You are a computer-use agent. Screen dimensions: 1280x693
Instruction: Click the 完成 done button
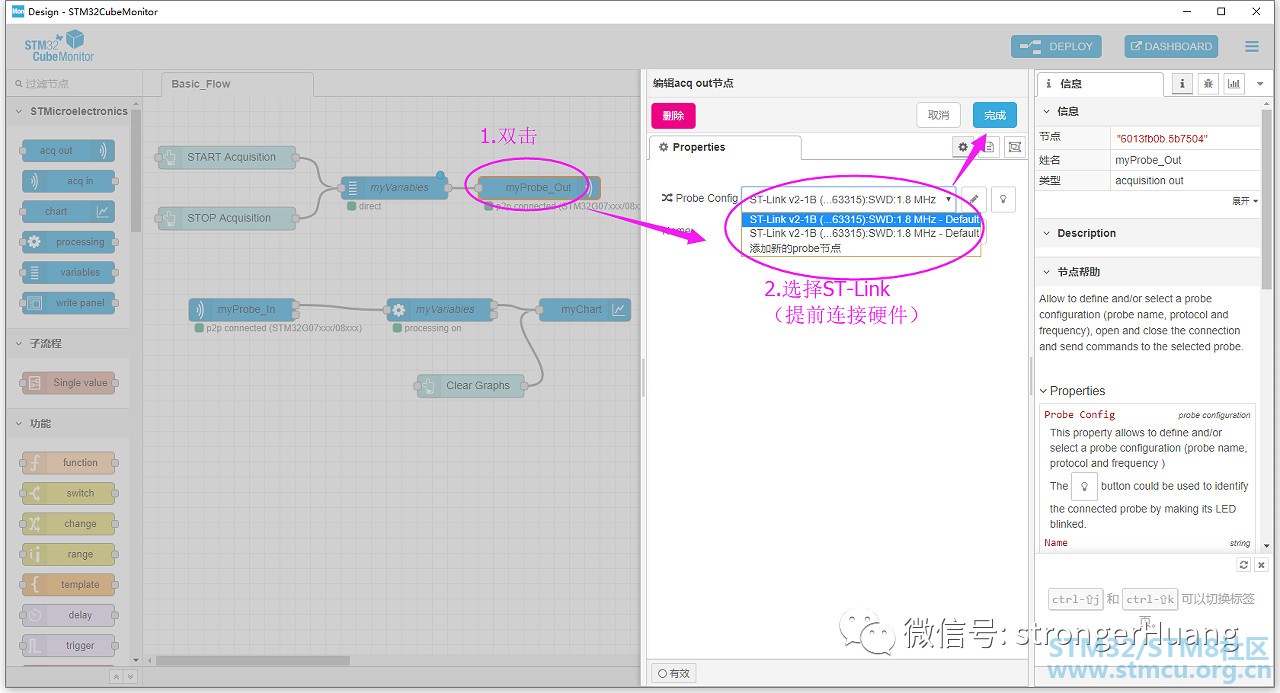coord(995,115)
